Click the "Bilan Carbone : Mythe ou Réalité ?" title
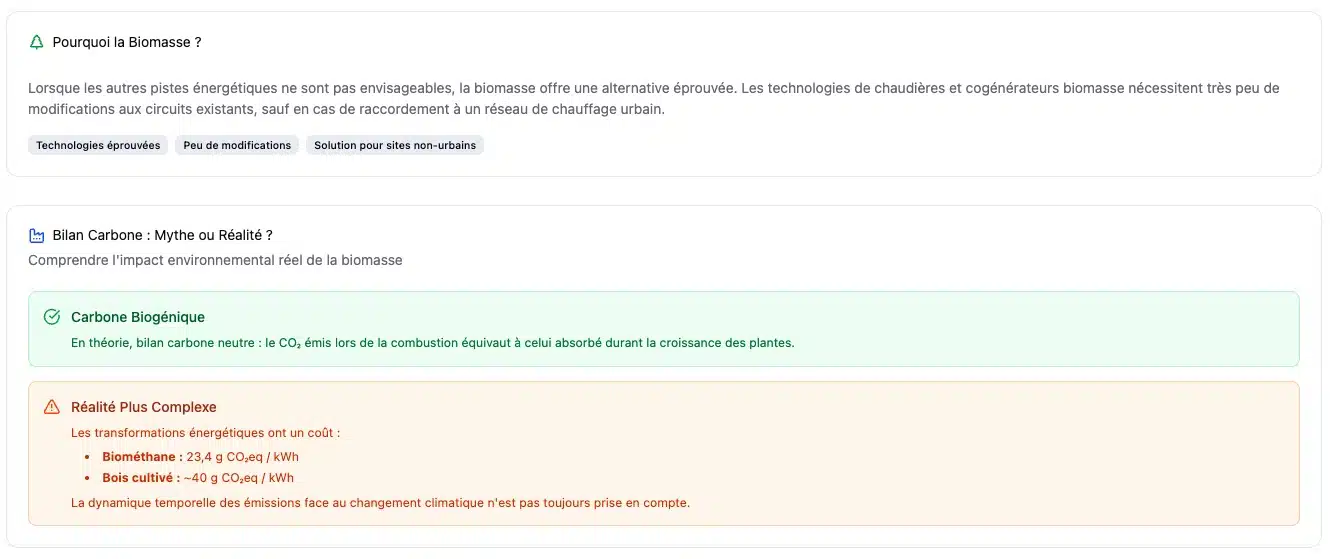Image resolution: width=1330 pixels, height=559 pixels. point(162,236)
